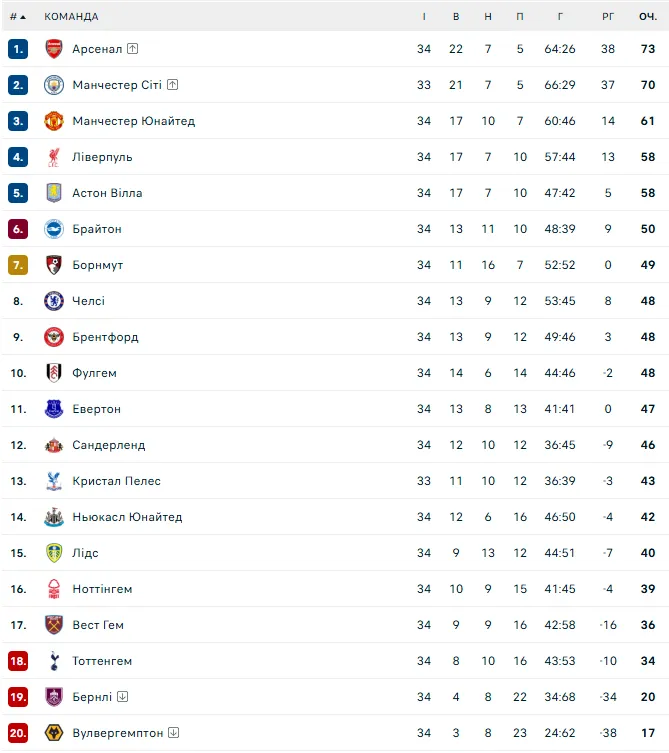Click the КОМАНДА column header
Screen dimensions: 669x753
pyautogui.click(x=71, y=17)
